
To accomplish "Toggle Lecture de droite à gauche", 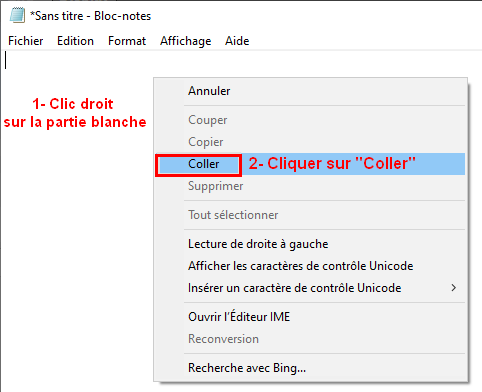I will [x=310, y=244].
